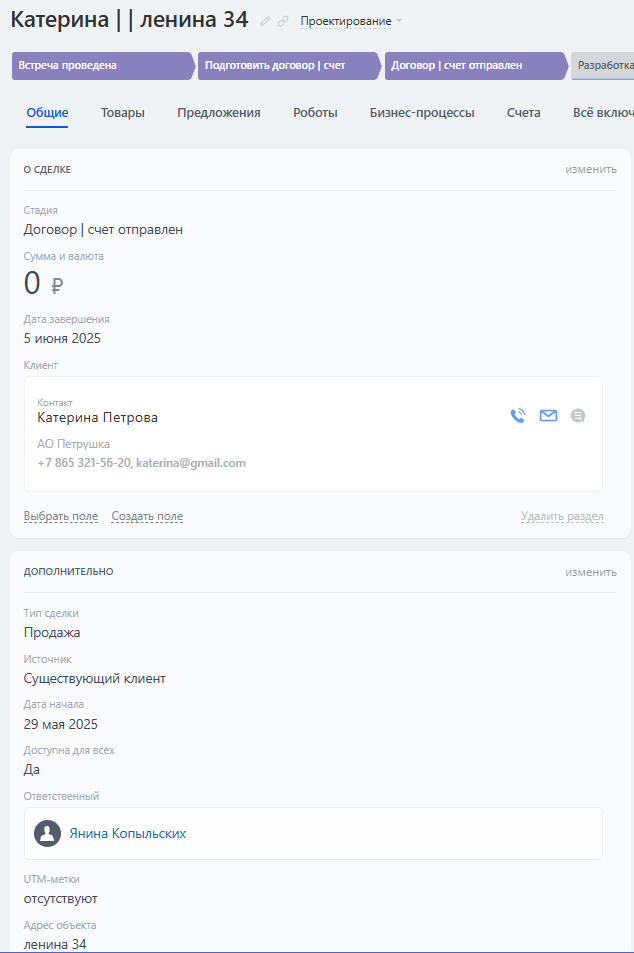Viewport: 634px width, 953px height.
Task: Open the Проектирование pipeline dropdown
Action: click(351, 21)
